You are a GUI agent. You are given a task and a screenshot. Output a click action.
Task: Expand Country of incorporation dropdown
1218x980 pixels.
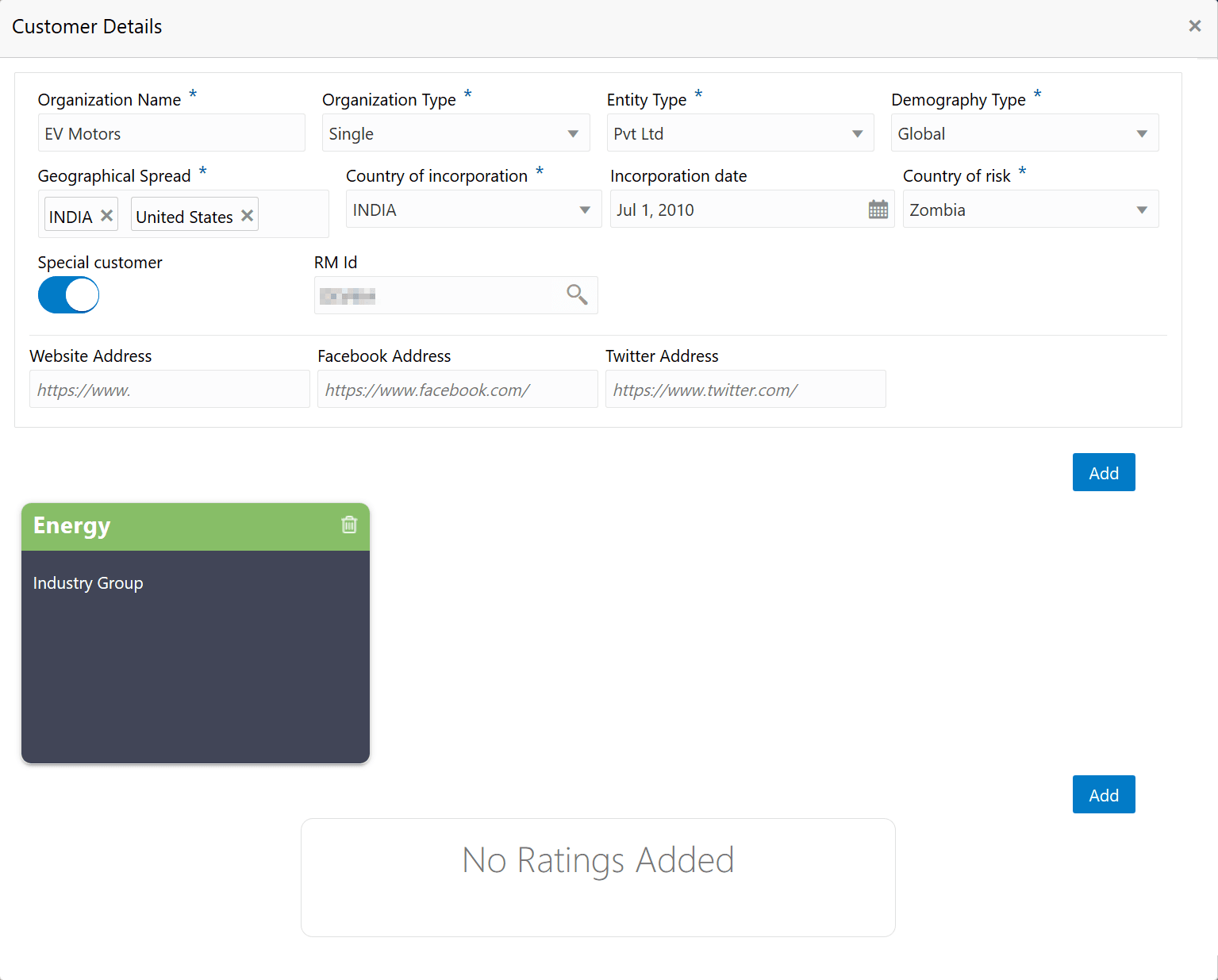coord(585,209)
